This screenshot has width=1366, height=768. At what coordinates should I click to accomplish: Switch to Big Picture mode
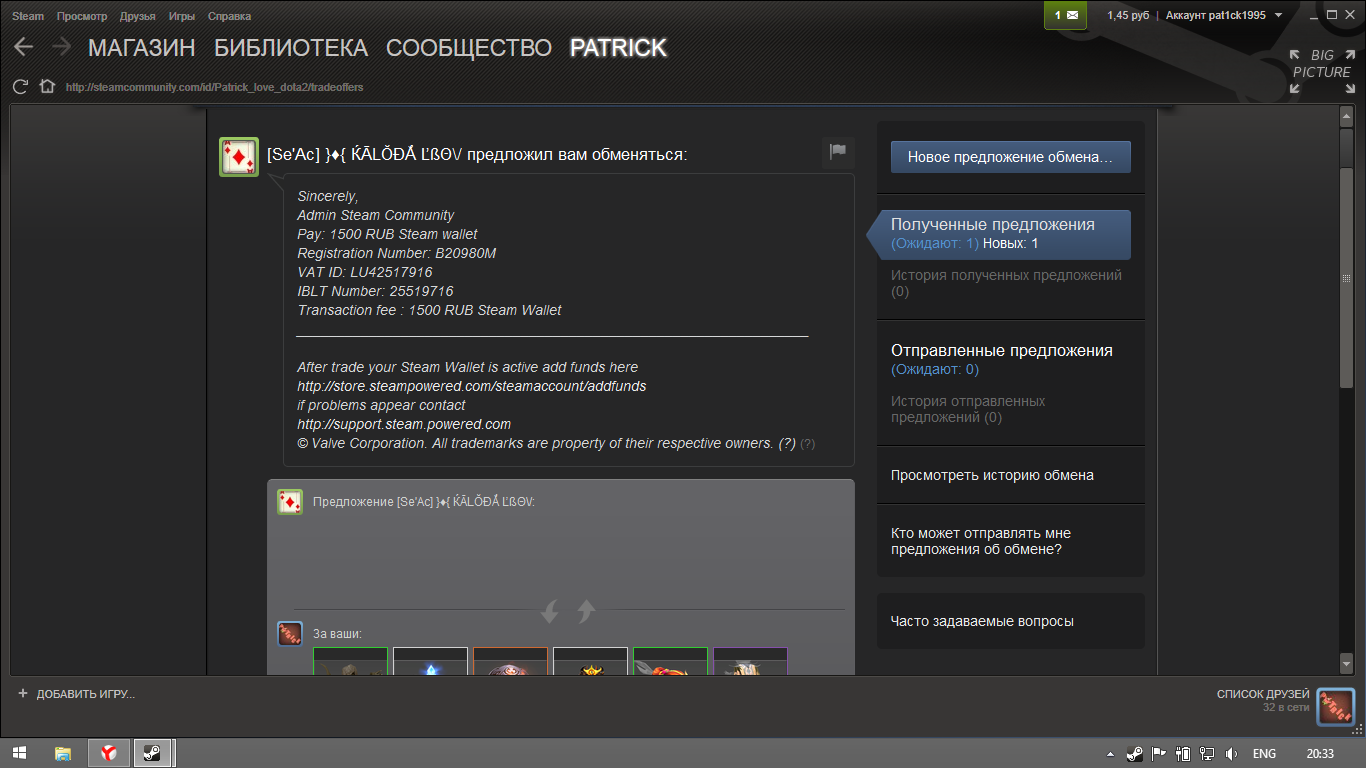1321,72
